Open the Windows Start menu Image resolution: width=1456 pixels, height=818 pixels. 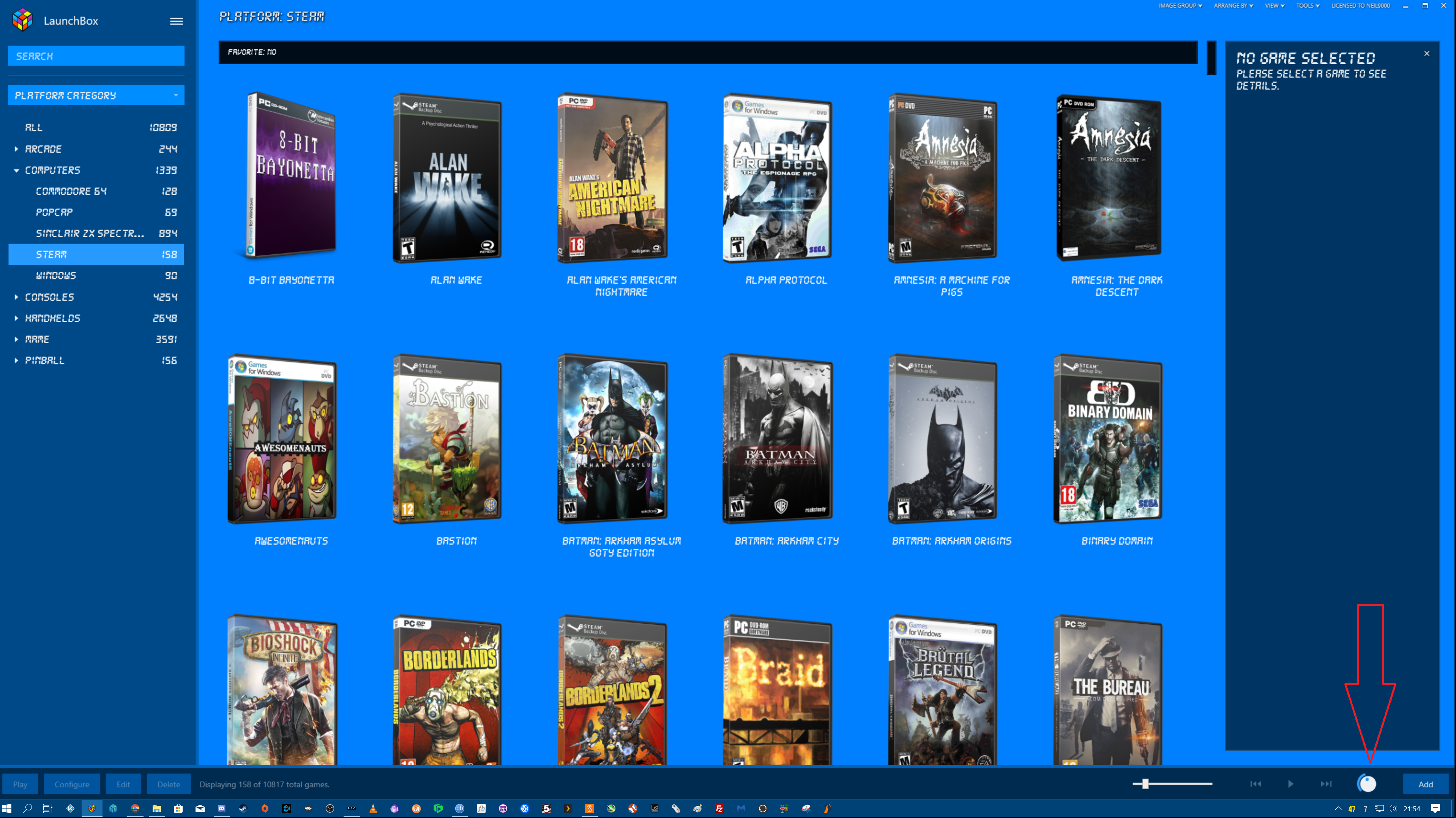7,809
